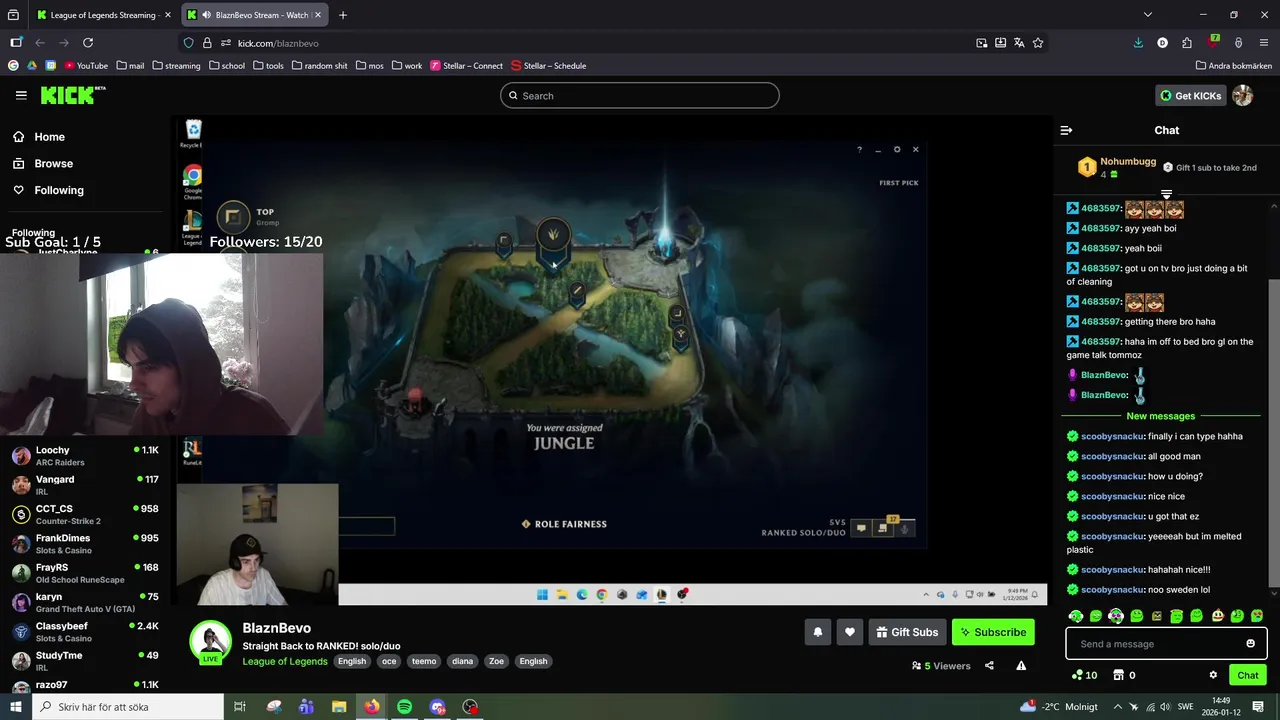The height and width of the screenshot is (720, 1280).
Task: Click the 'New messages' divider in chat
Action: click(1160, 416)
